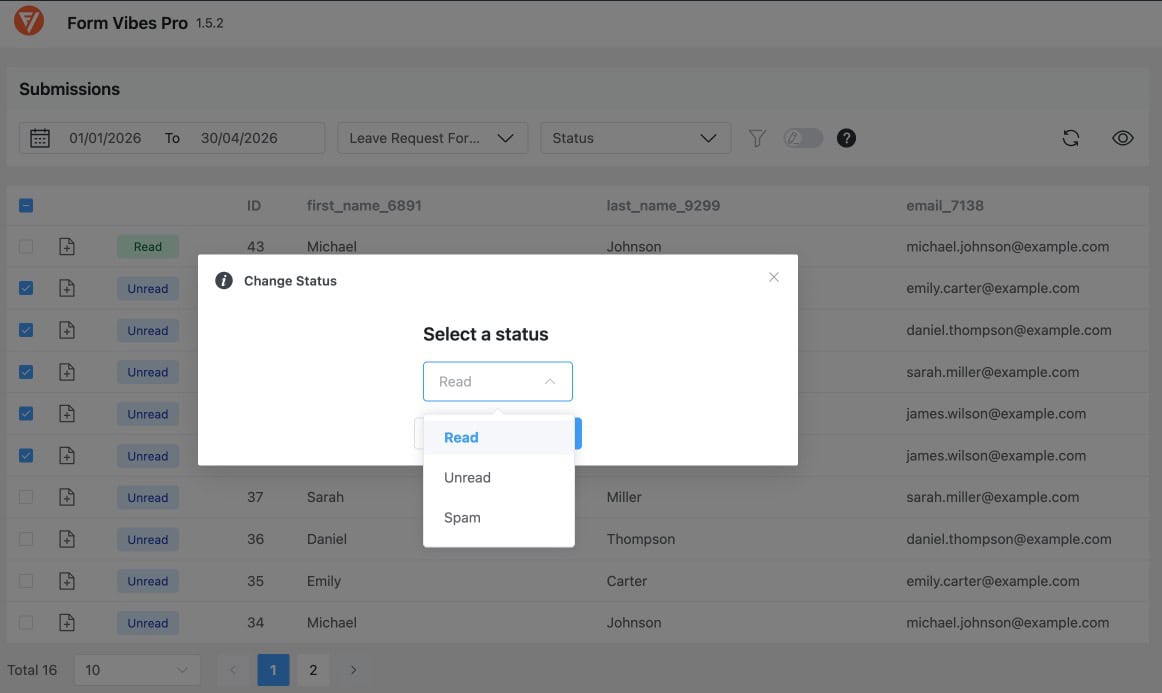Open the help question mark icon
1162x693 pixels.
846,138
